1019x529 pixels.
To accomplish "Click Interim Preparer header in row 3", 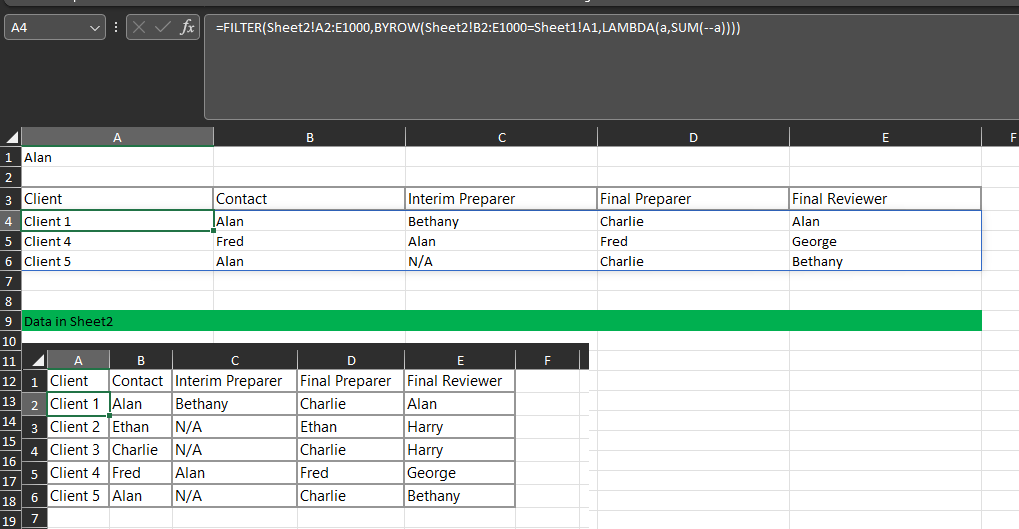I will (501, 199).
